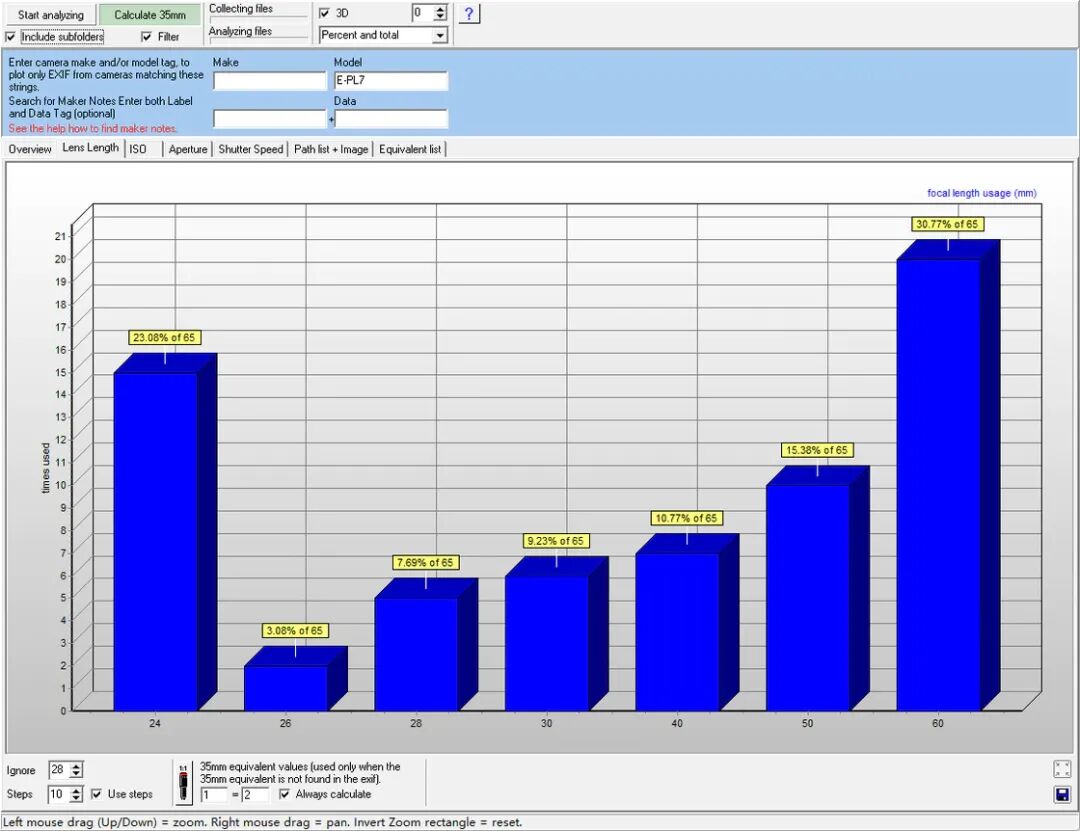
Task: Focus the Model field containing E-PL7
Action: pyautogui.click(x=391, y=81)
